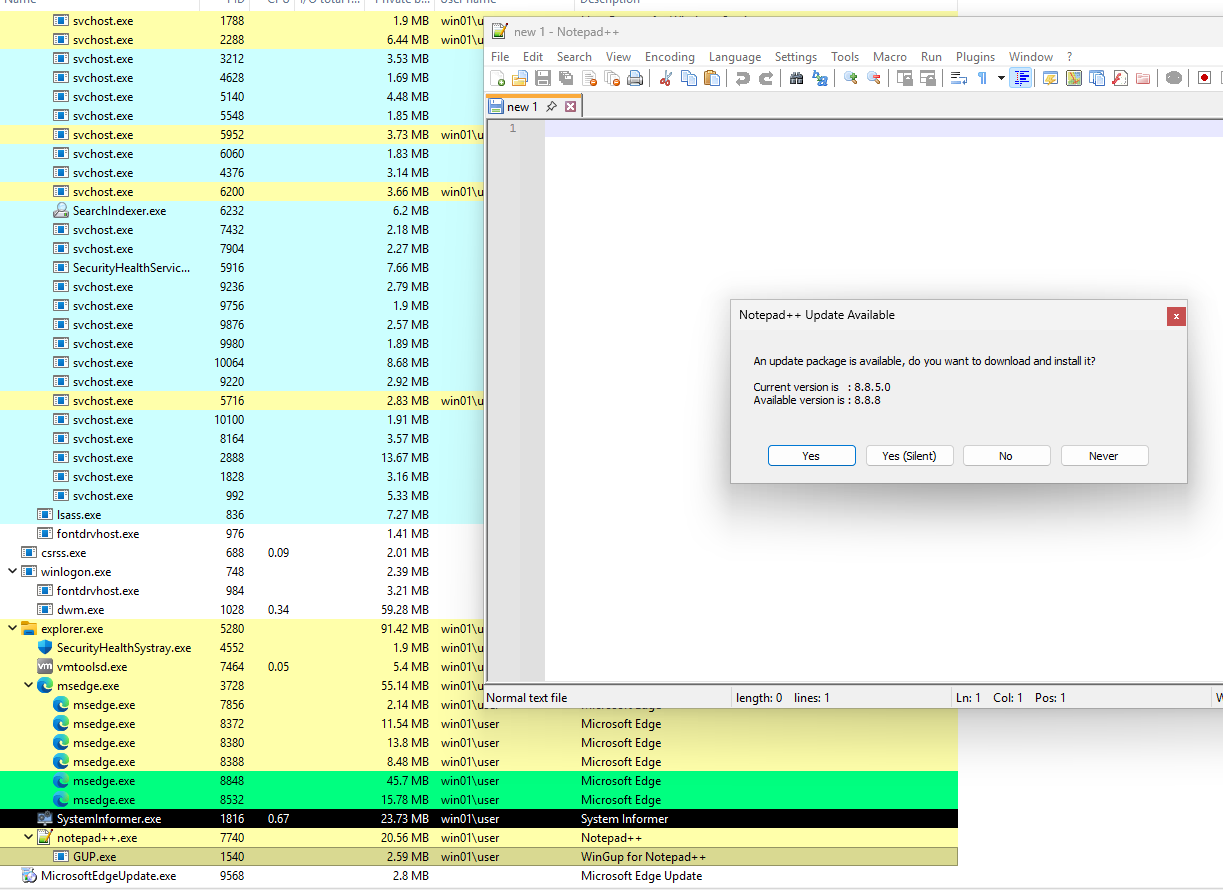Click Never in the update dialog

(x=1103, y=456)
